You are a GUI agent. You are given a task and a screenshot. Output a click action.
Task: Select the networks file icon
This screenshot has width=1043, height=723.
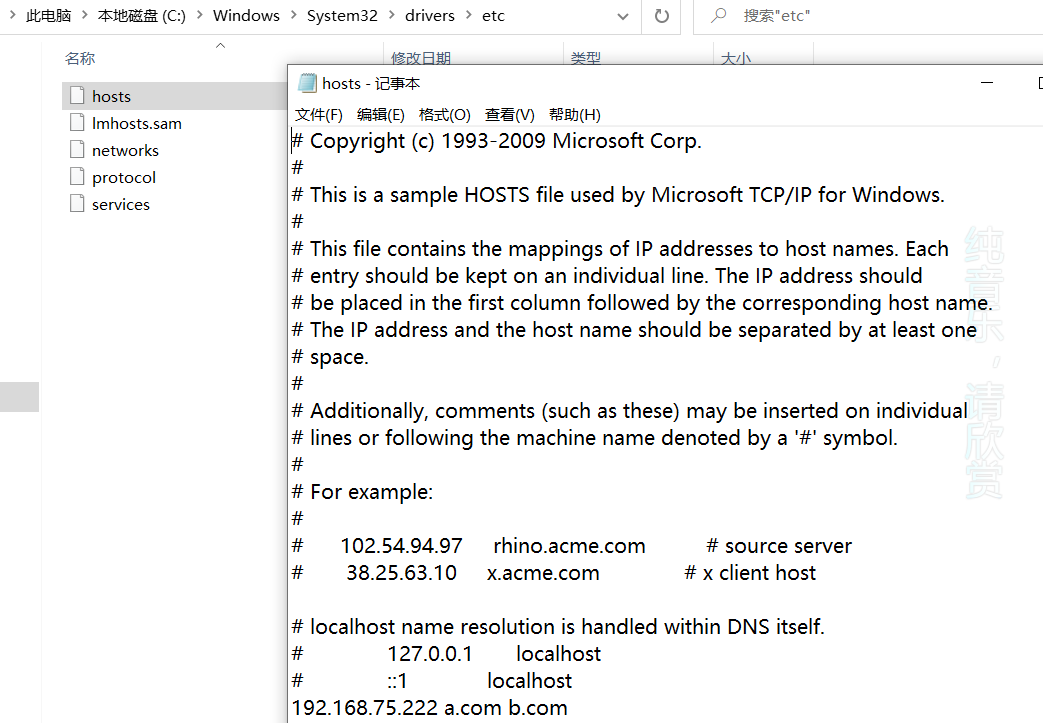tap(77, 150)
